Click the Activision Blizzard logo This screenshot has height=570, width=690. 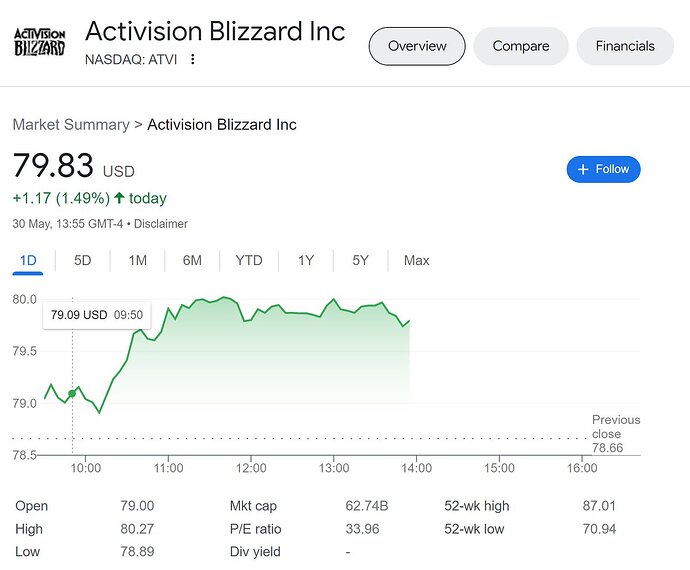click(40, 42)
